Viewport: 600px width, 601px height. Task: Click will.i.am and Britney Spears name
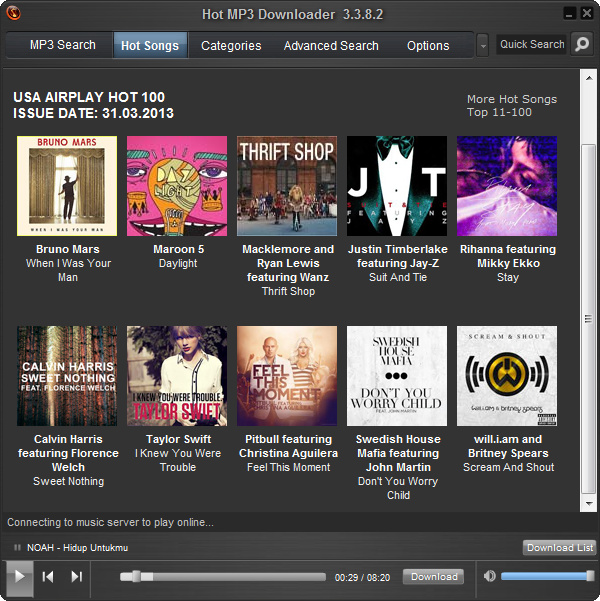(508, 446)
